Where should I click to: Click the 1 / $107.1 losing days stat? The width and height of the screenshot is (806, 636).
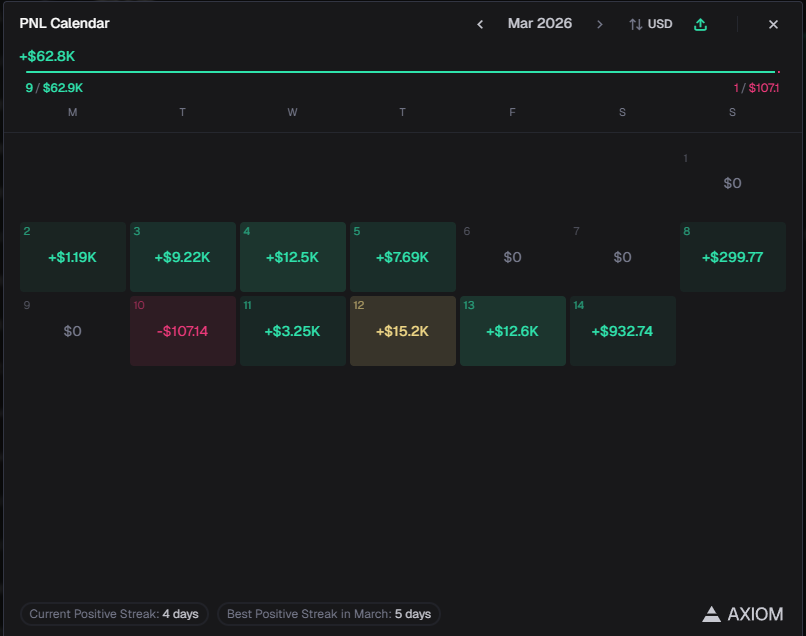tap(756, 88)
